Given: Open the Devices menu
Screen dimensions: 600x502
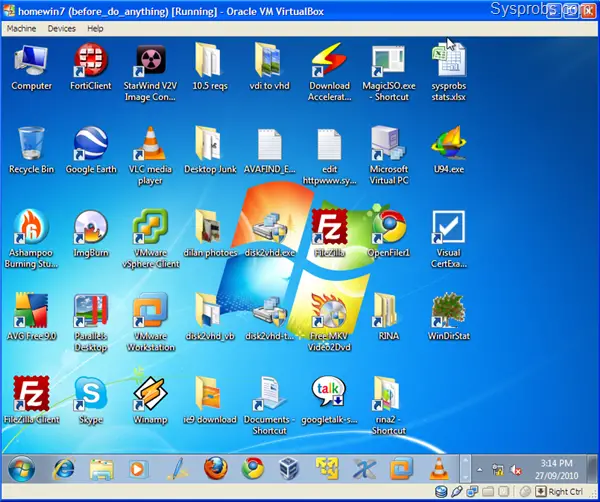Looking at the screenshot, I should 62,29.
